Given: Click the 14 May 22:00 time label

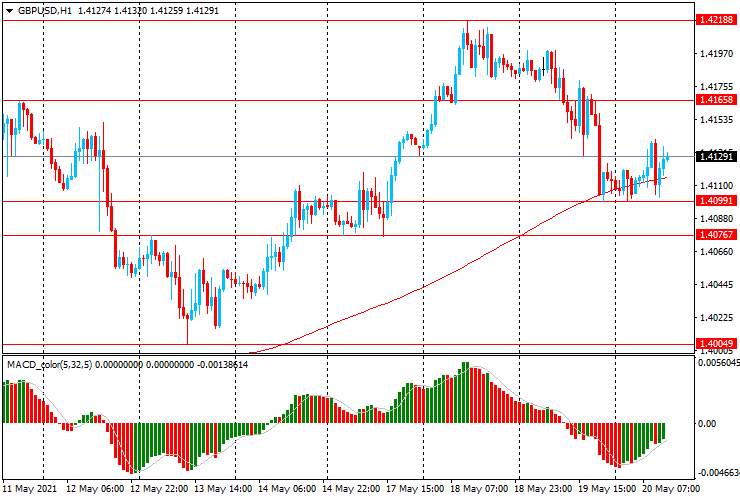Looking at the screenshot, I should [x=351, y=489].
